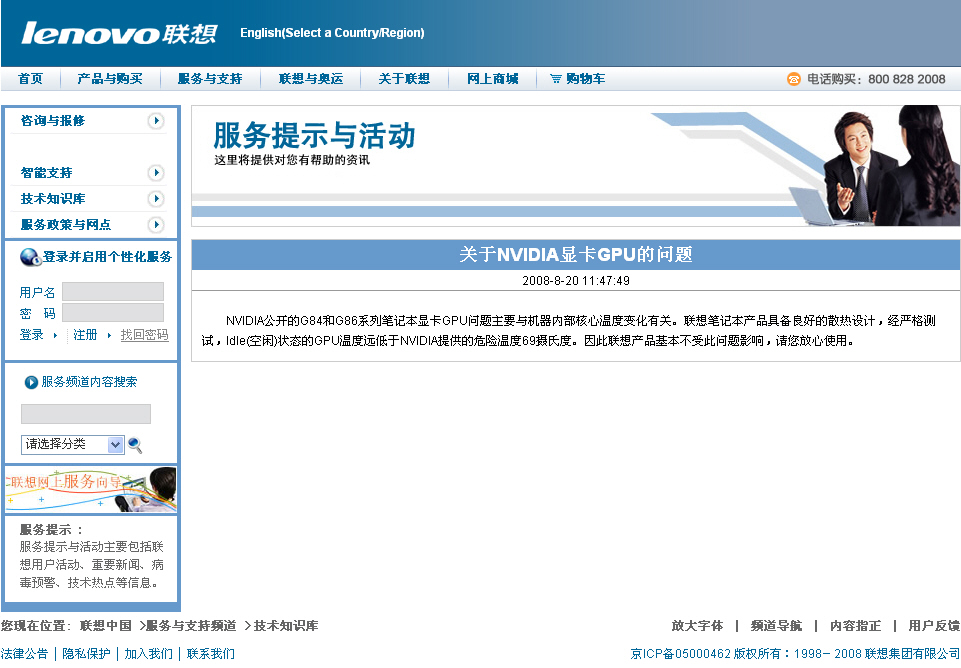Open the 智能支持 sidebar link
Viewport: 961px width, 668px height.
[x=47, y=173]
